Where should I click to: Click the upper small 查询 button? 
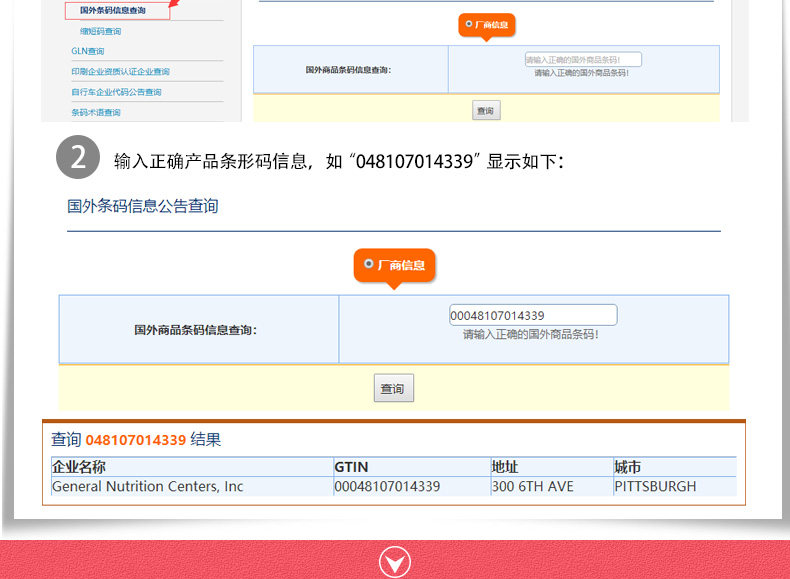(486, 111)
